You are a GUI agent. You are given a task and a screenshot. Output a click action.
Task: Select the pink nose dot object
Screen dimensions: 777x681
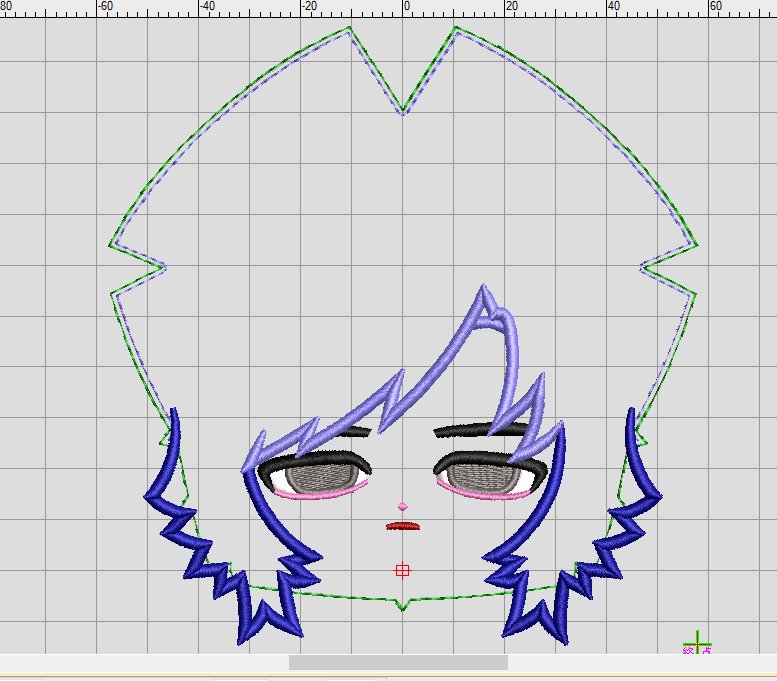(x=402, y=507)
